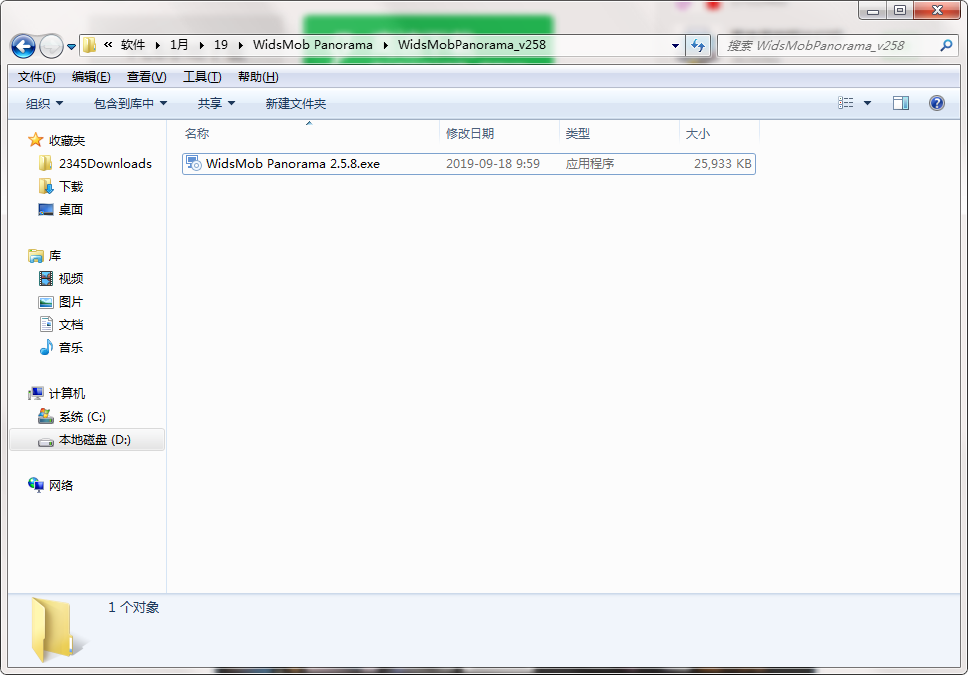Image resolution: width=968 pixels, height=675 pixels.
Task: Expand the hidden path chevron «
Action: click(108, 44)
